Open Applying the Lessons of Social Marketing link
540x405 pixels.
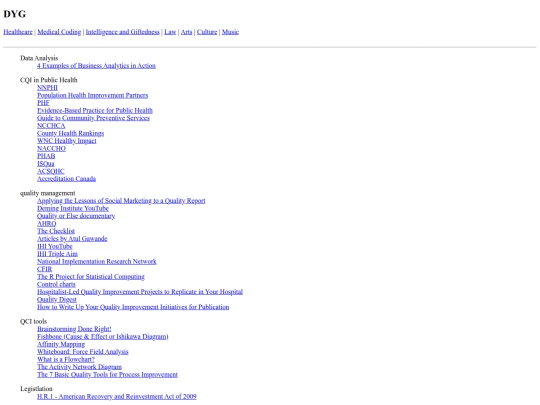point(121,200)
